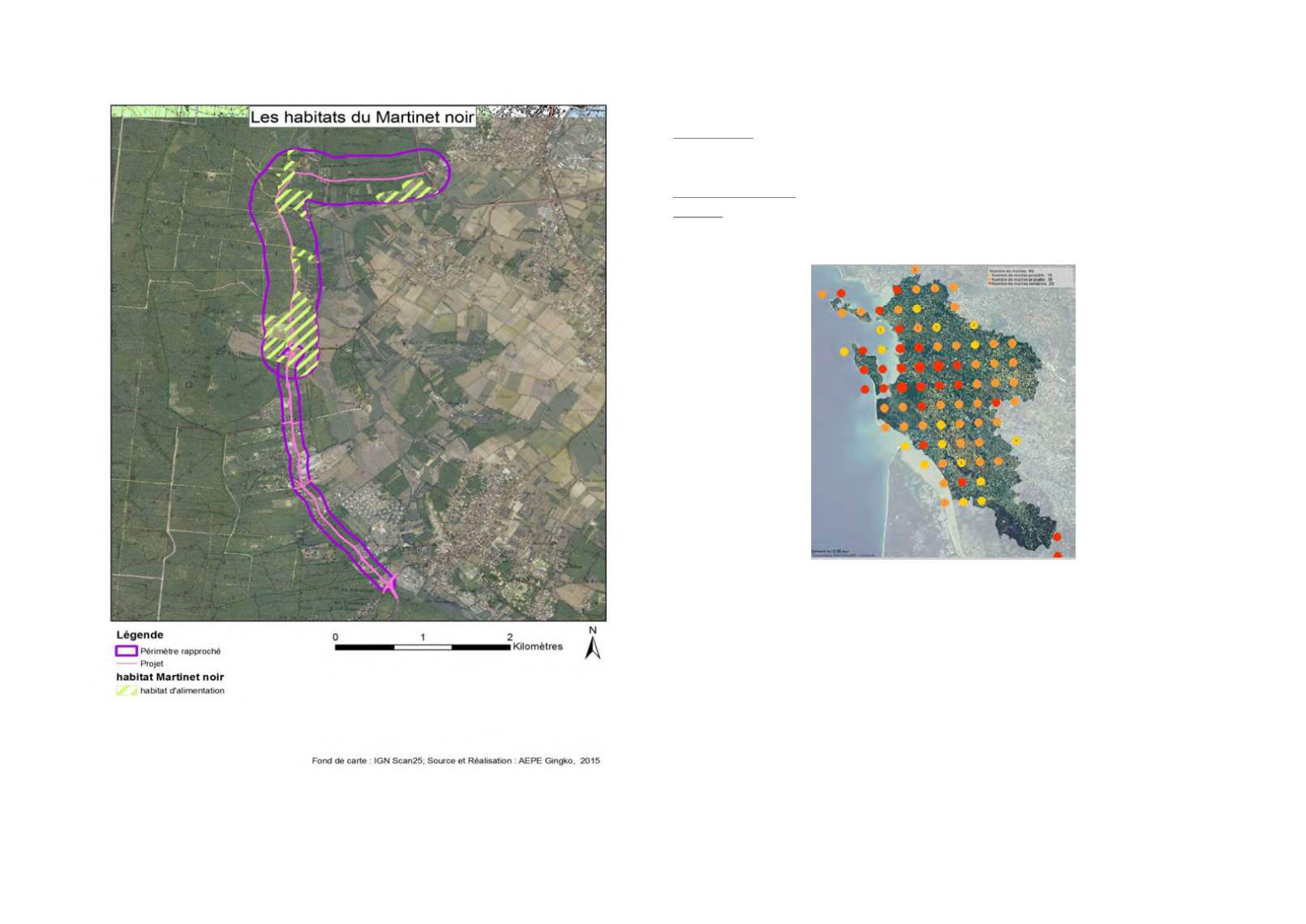Click the 'habitat Martinet noir' legend heading
Image resolution: width=1306 pixels, height=924 pixels.
point(170,677)
